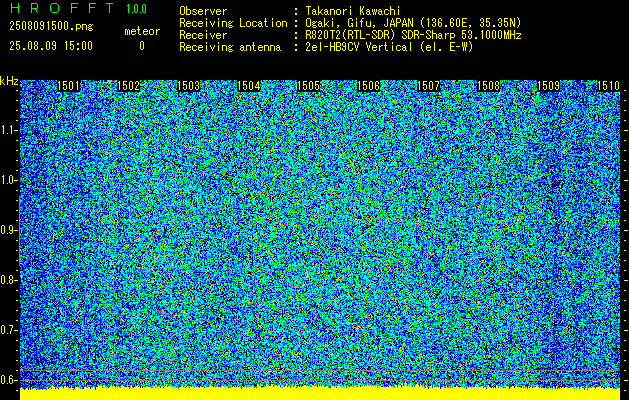629x400 pixels.
Task: Click the 1502 time marker
Action: click(x=128, y=86)
